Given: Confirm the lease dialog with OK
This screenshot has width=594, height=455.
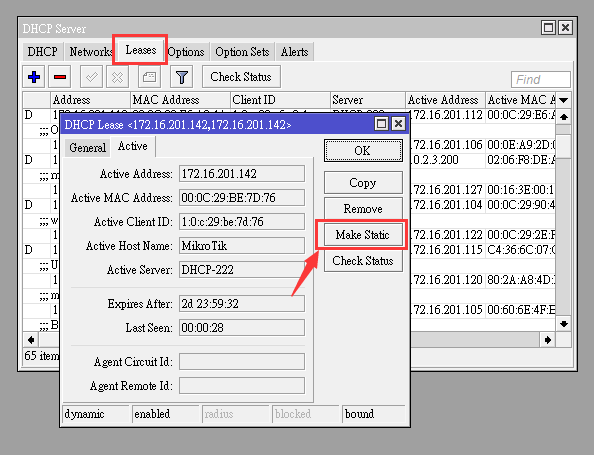Looking at the screenshot, I should 363,150.
